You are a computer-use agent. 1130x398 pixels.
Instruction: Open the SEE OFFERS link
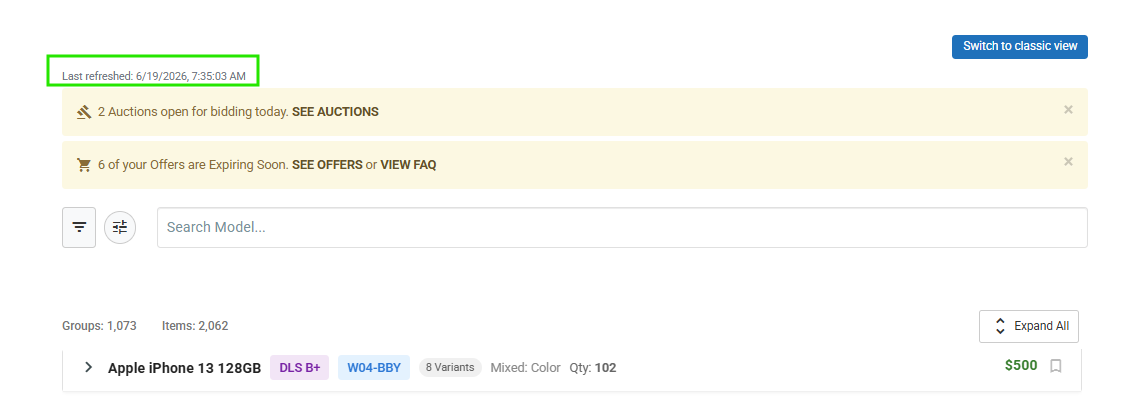[327, 165]
